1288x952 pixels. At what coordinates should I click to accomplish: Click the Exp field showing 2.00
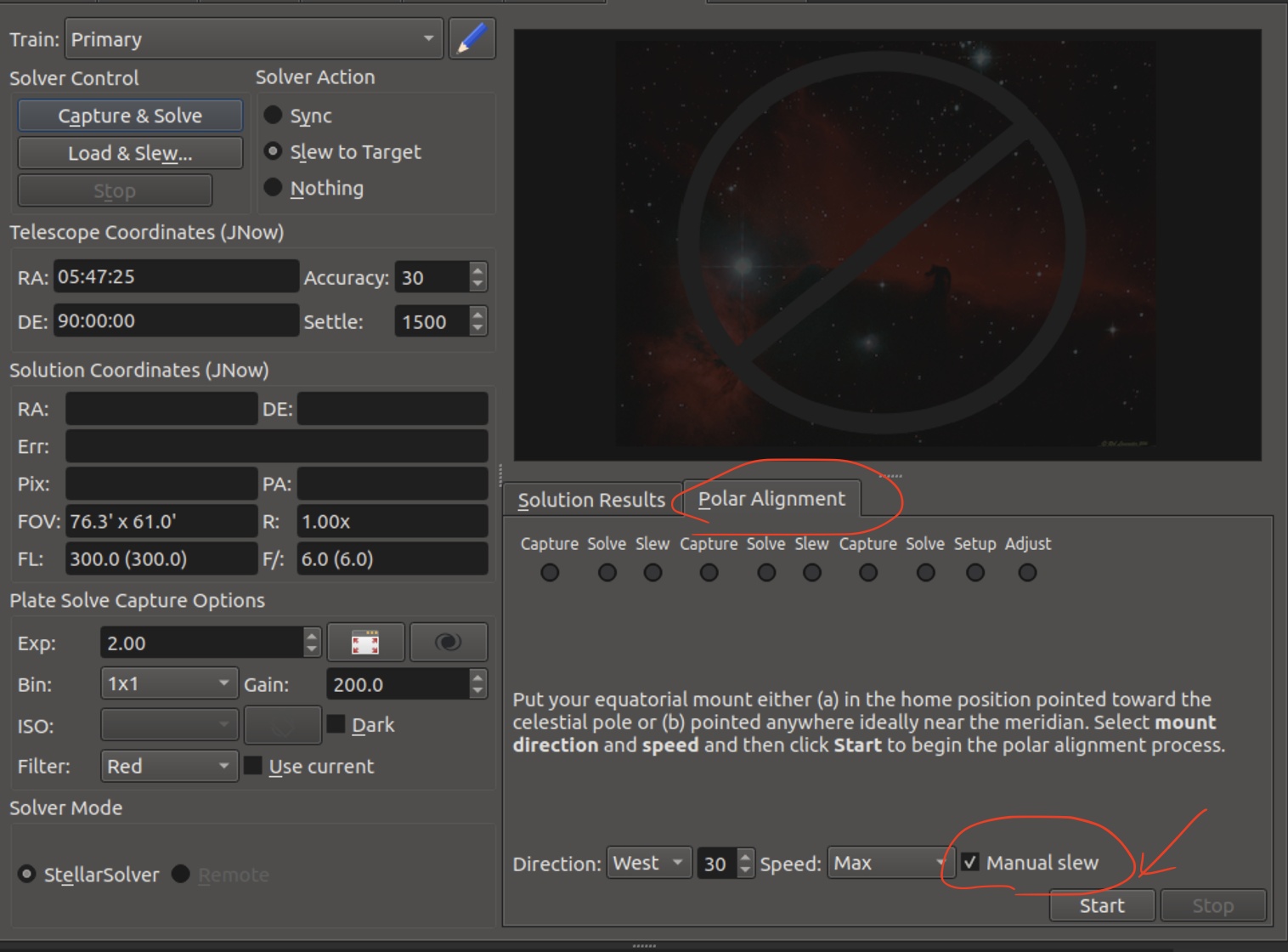point(202,643)
